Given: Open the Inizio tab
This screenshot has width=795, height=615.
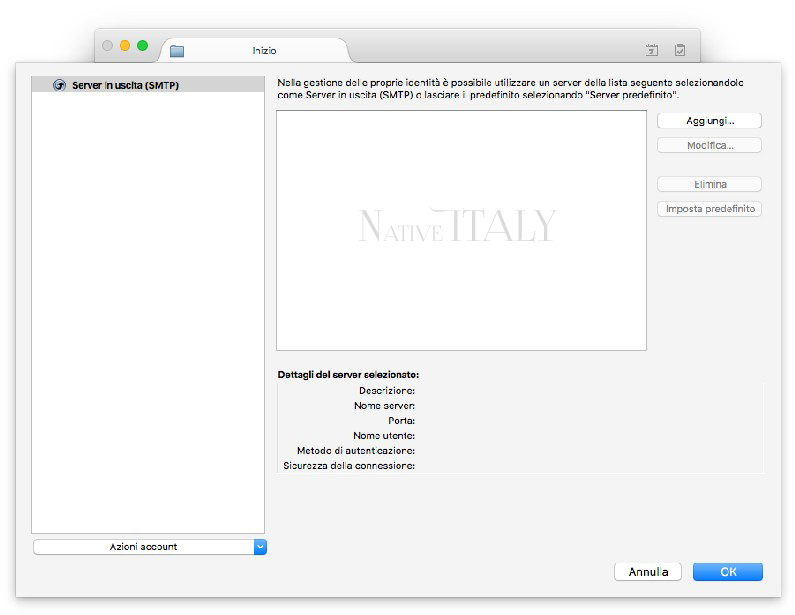Looking at the screenshot, I should click(x=255, y=50).
